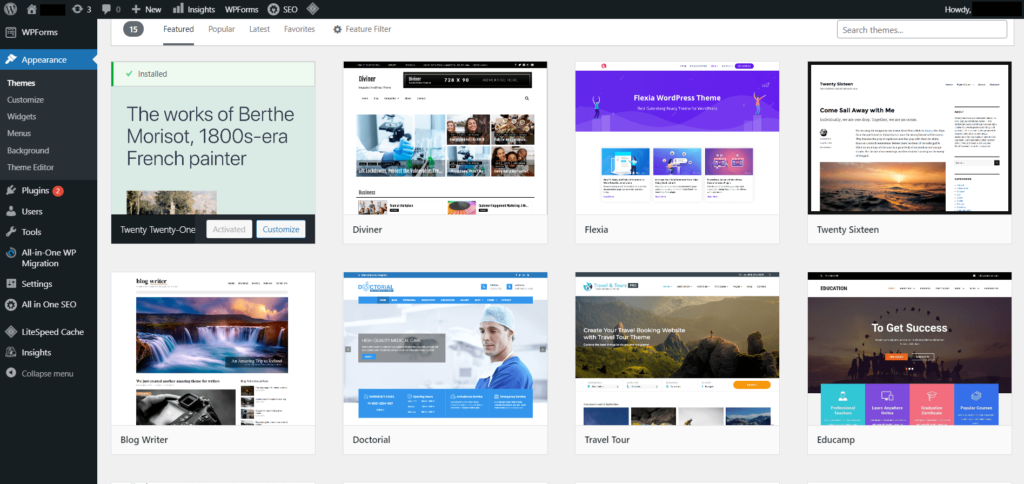Open the Theme Editor submenu item

pos(30,167)
